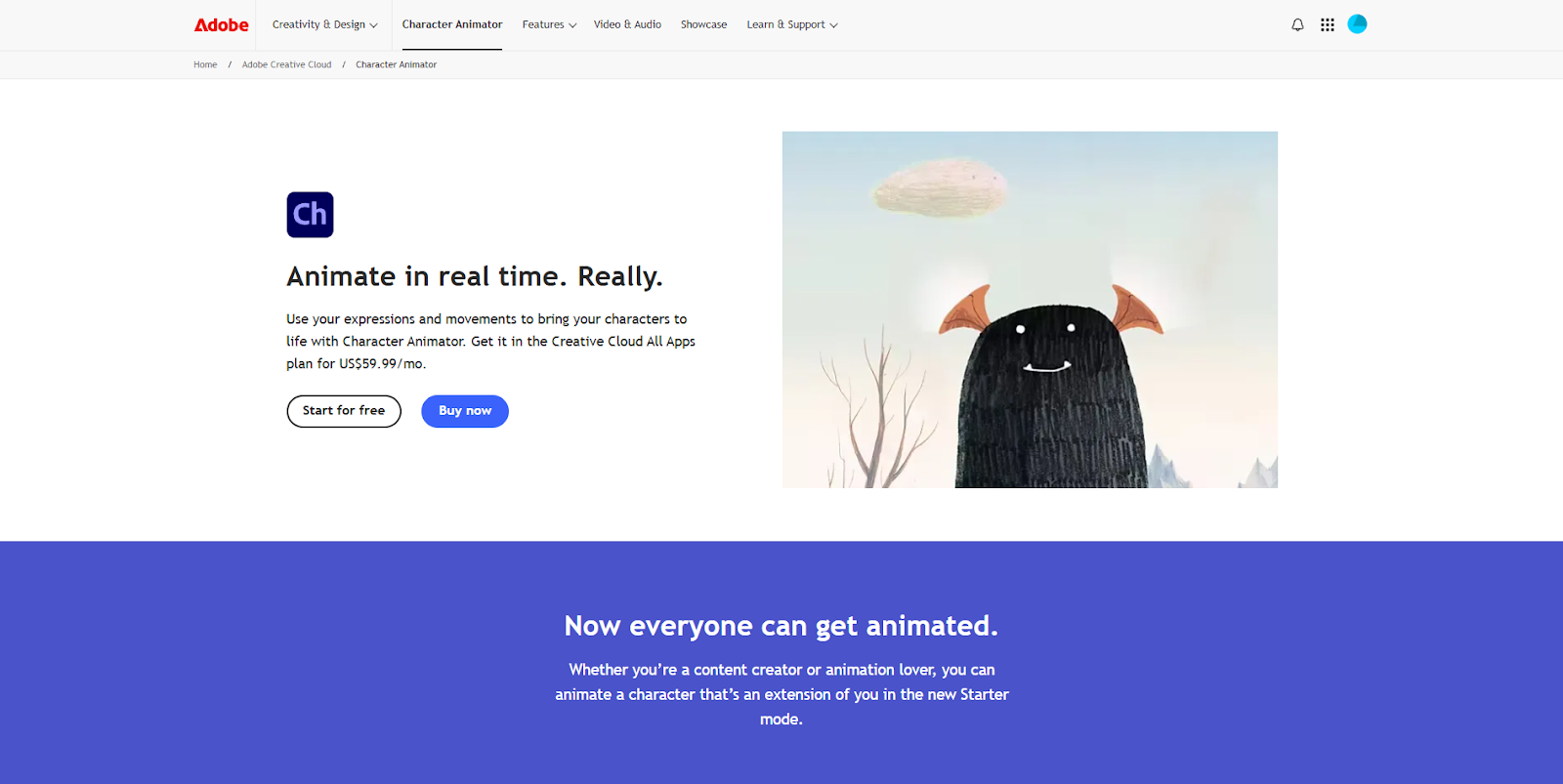Go to Home breadcrumb link
Image resolution: width=1563 pixels, height=784 pixels.
pyautogui.click(x=205, y=64)
